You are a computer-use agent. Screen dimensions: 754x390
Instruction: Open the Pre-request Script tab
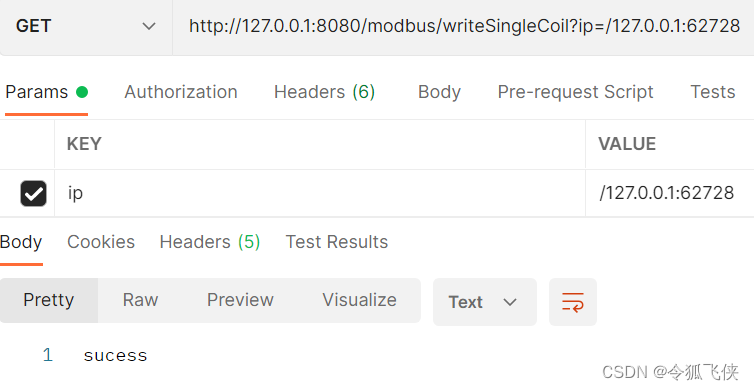point(576,92)
